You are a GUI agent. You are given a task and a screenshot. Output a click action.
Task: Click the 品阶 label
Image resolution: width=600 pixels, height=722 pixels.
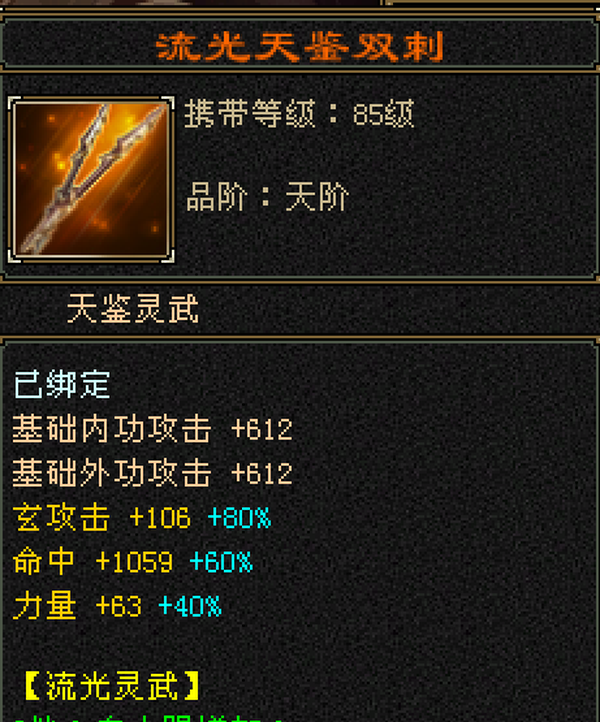coord(216,197)
